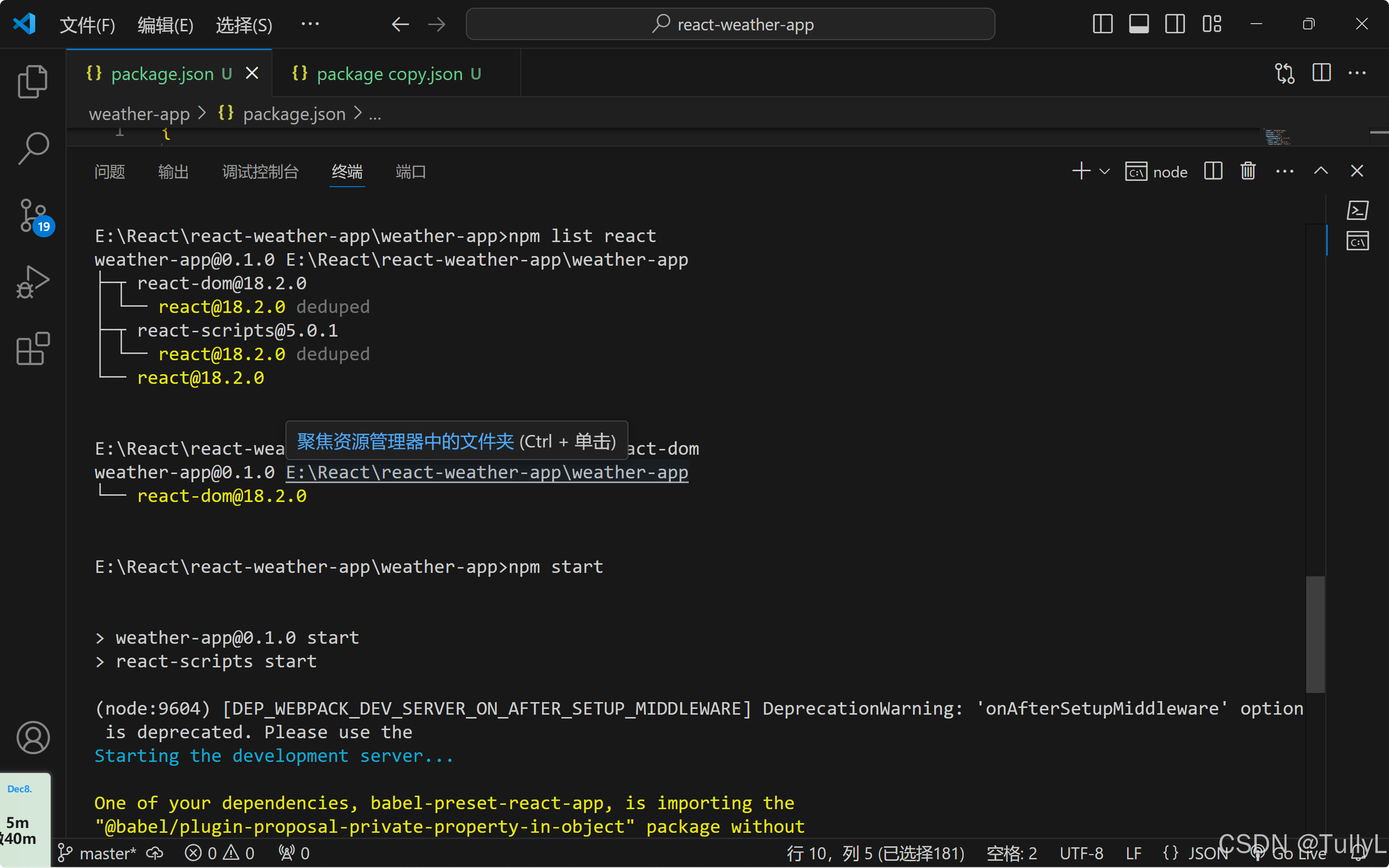The height and width of the screenshot is (868, 1389).
Task: Click the editor minimap preview
Action: point(1277,136)
